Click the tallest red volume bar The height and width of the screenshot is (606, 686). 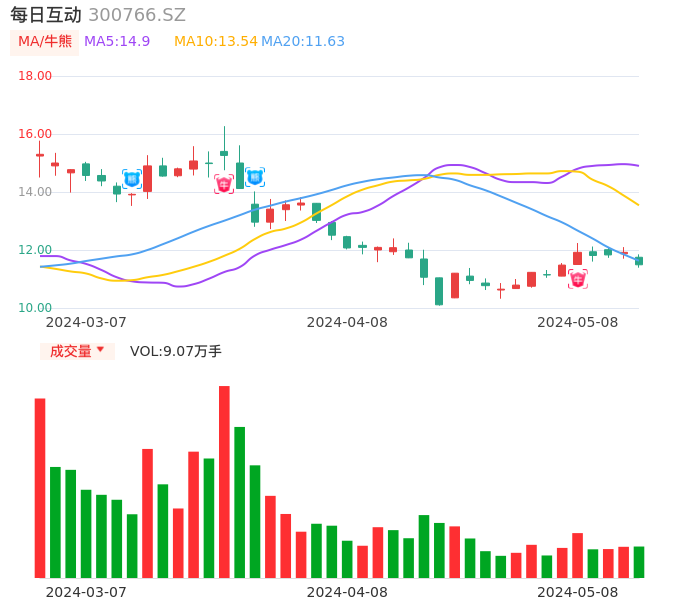[x=224, y=481]
